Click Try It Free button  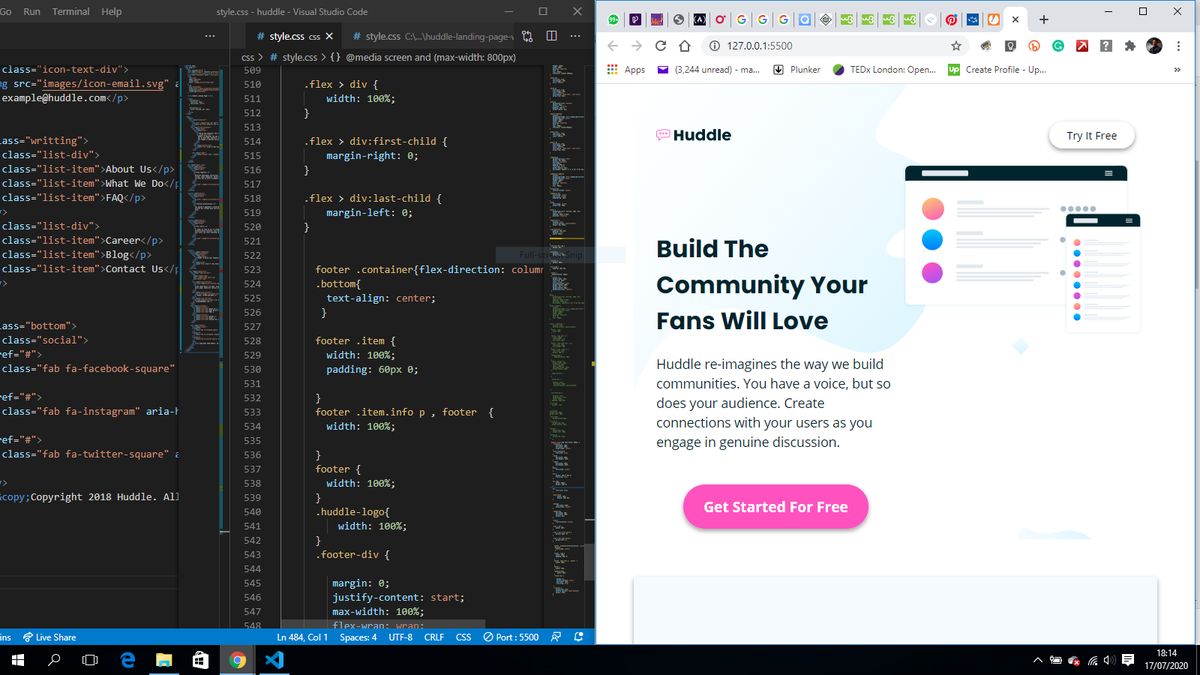[1092, 135]
